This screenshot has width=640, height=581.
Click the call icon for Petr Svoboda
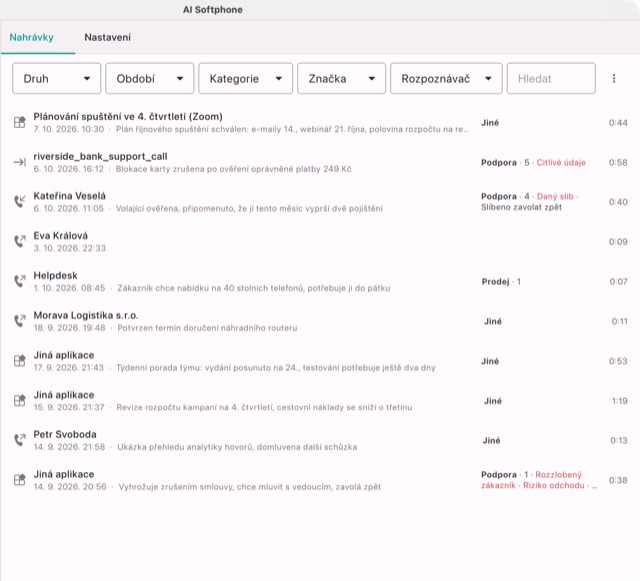(x=20, y=440)
